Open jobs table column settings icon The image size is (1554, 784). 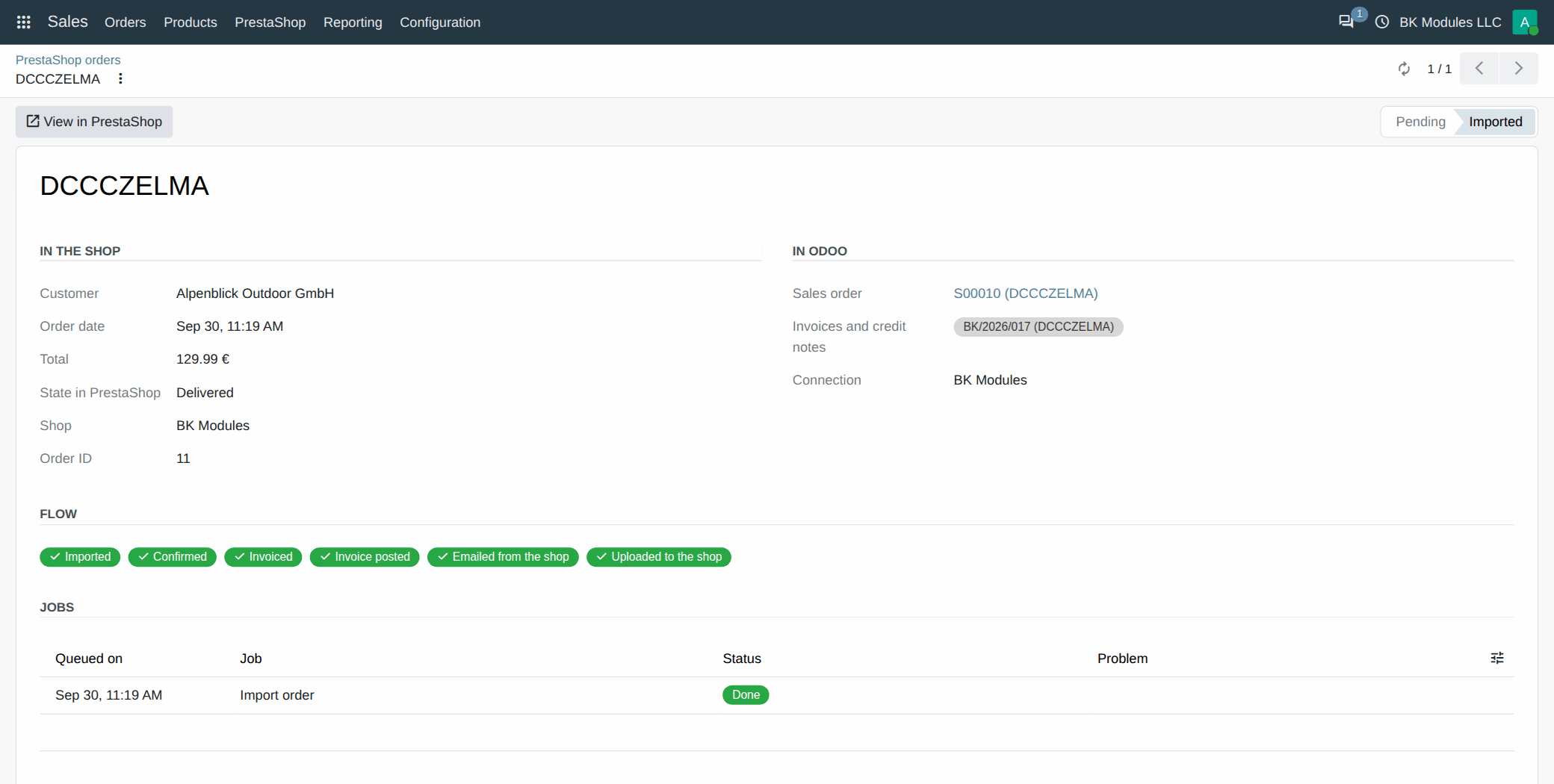(x=1497, y=658)
